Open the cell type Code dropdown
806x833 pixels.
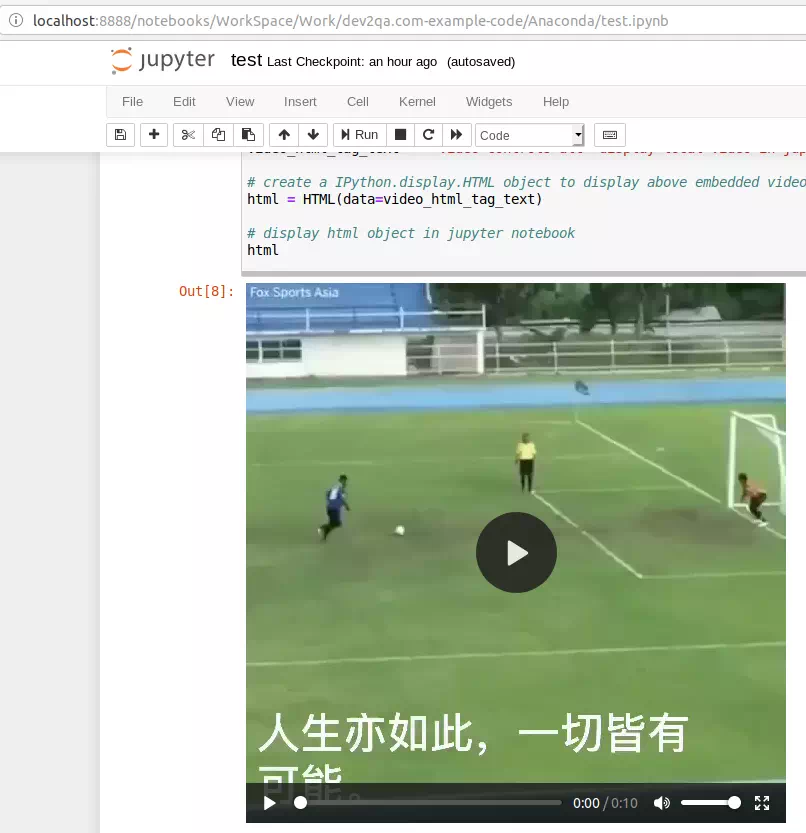coord(530,135)
